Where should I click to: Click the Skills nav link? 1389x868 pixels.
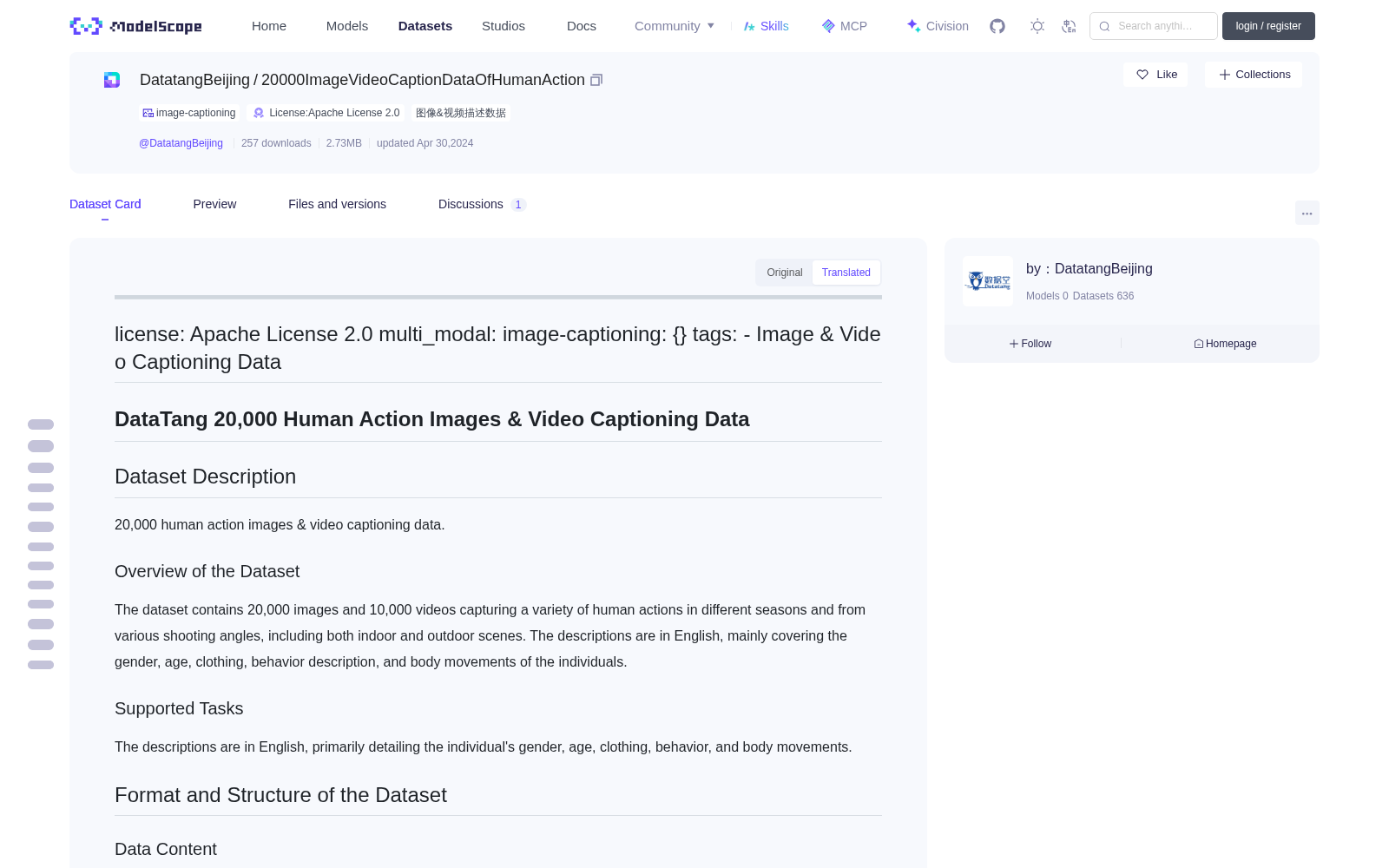766,26
